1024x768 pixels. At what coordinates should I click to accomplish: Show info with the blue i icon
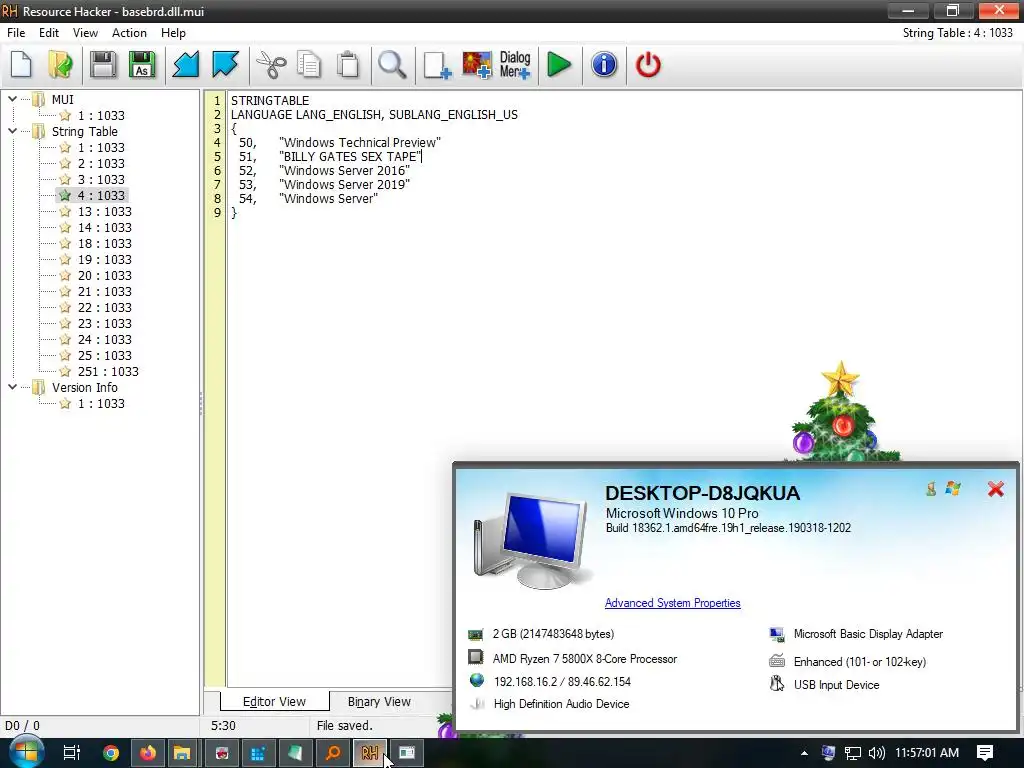[x=604, y=65]
